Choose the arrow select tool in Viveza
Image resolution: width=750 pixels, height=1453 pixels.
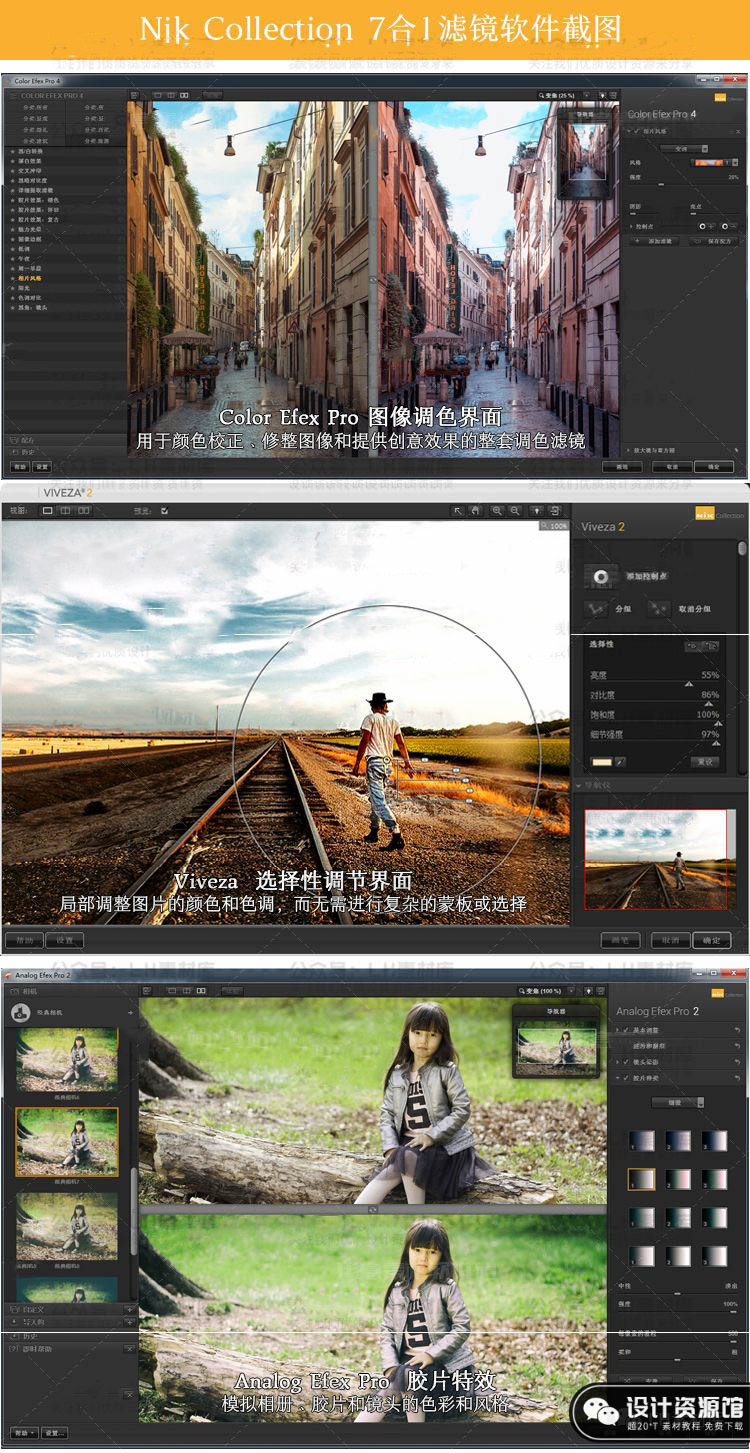[458, 510]
